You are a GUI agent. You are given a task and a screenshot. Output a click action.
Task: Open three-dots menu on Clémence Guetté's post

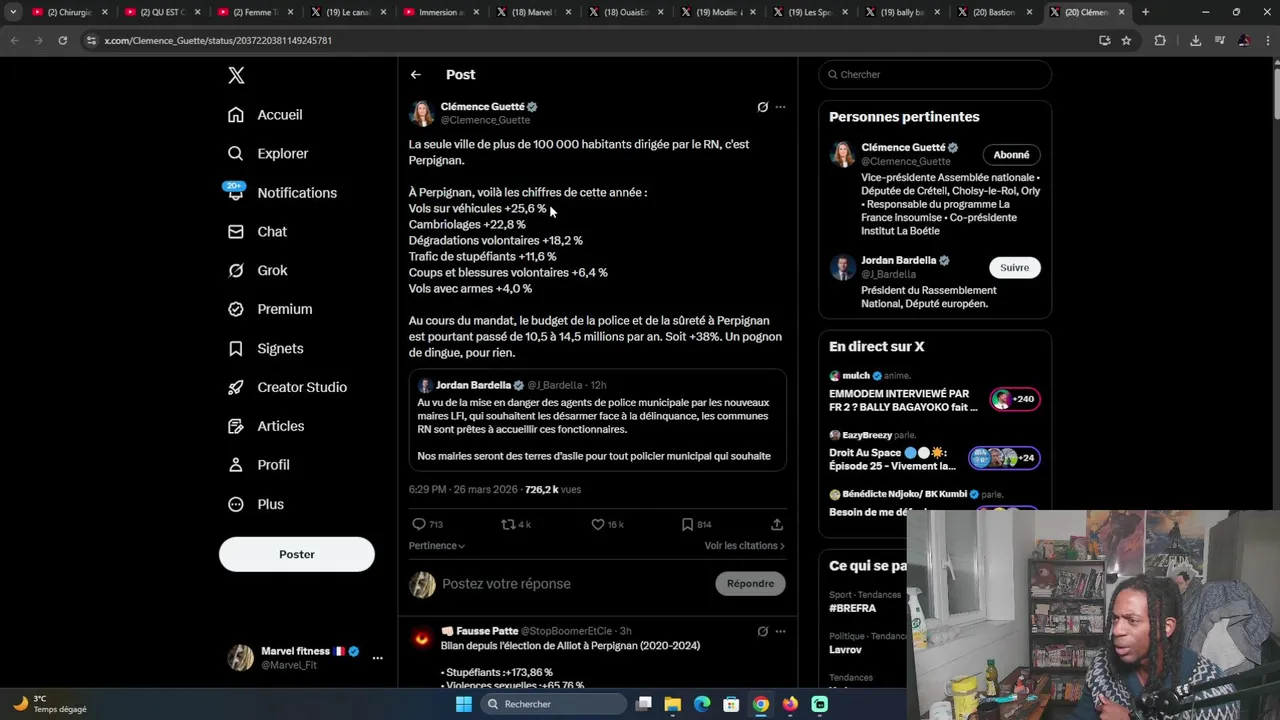(780, 107)
